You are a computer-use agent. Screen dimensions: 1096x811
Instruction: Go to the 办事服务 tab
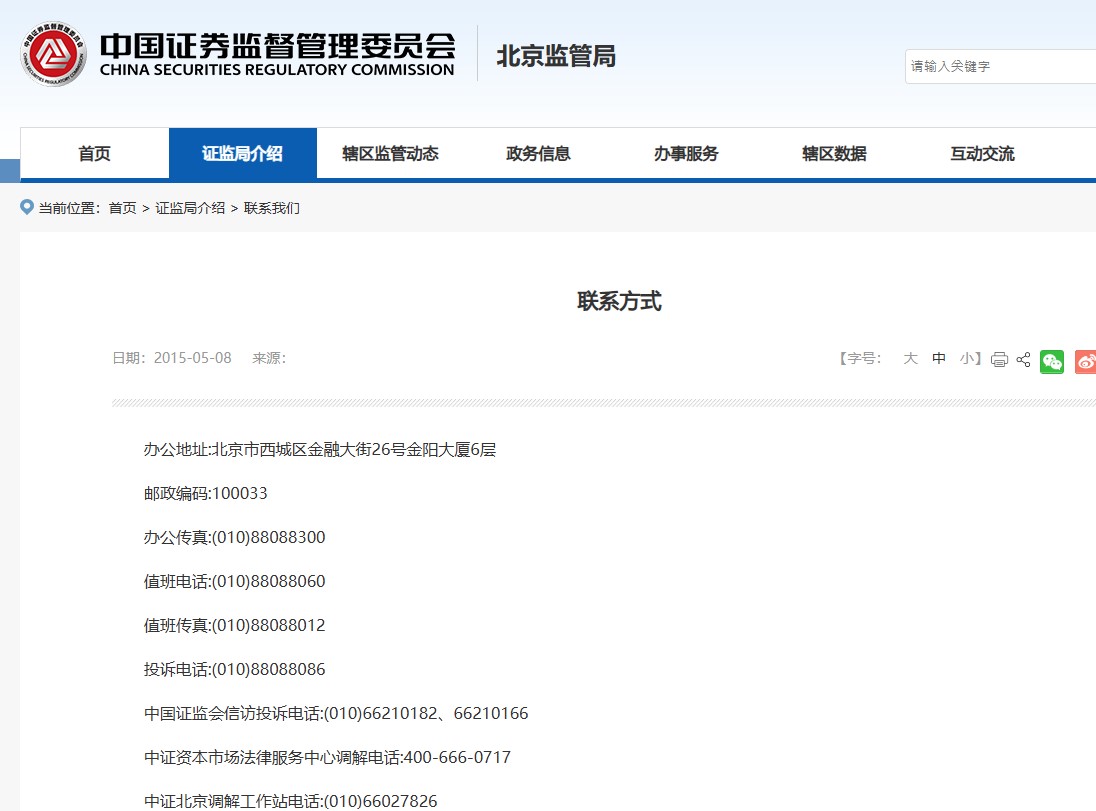[x=686, y=153]
